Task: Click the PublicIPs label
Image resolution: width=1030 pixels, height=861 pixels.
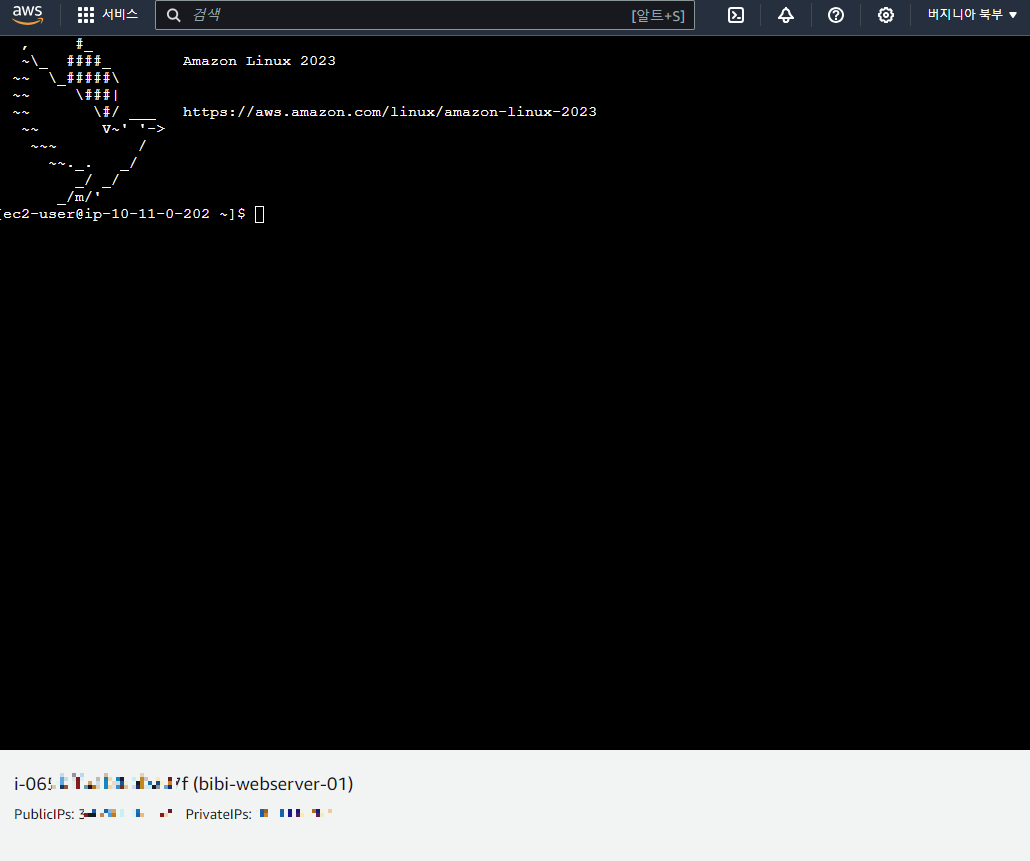Action: (x=44, y=814)
